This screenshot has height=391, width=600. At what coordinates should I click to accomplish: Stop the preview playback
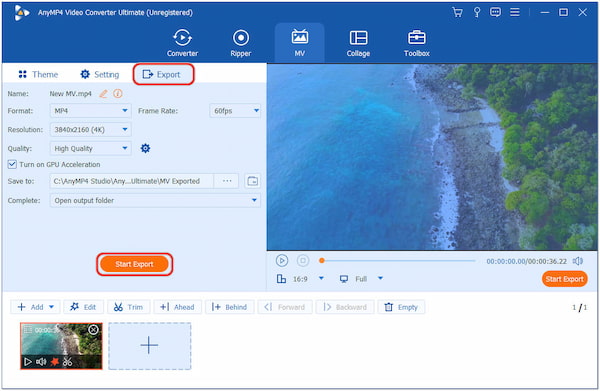tap(303, 261)
